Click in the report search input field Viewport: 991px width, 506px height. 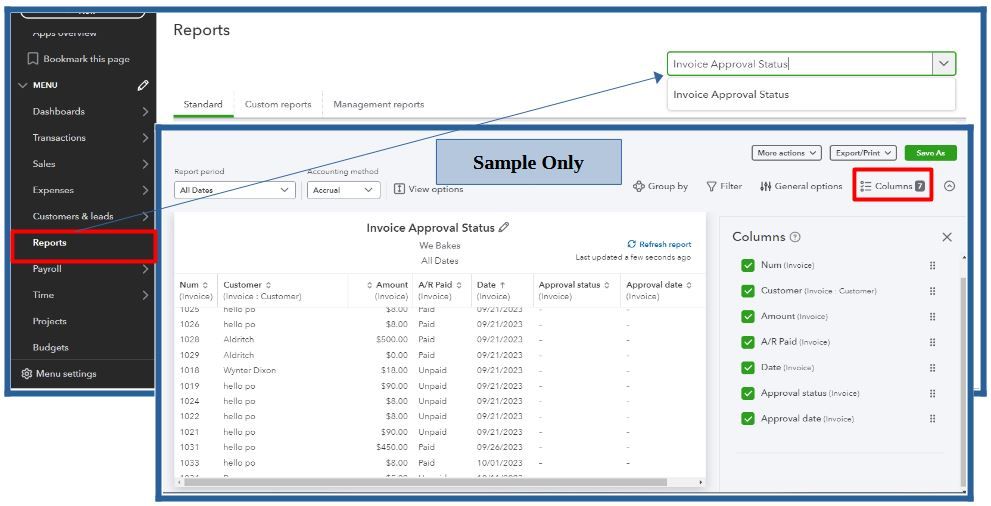point(800,64)
